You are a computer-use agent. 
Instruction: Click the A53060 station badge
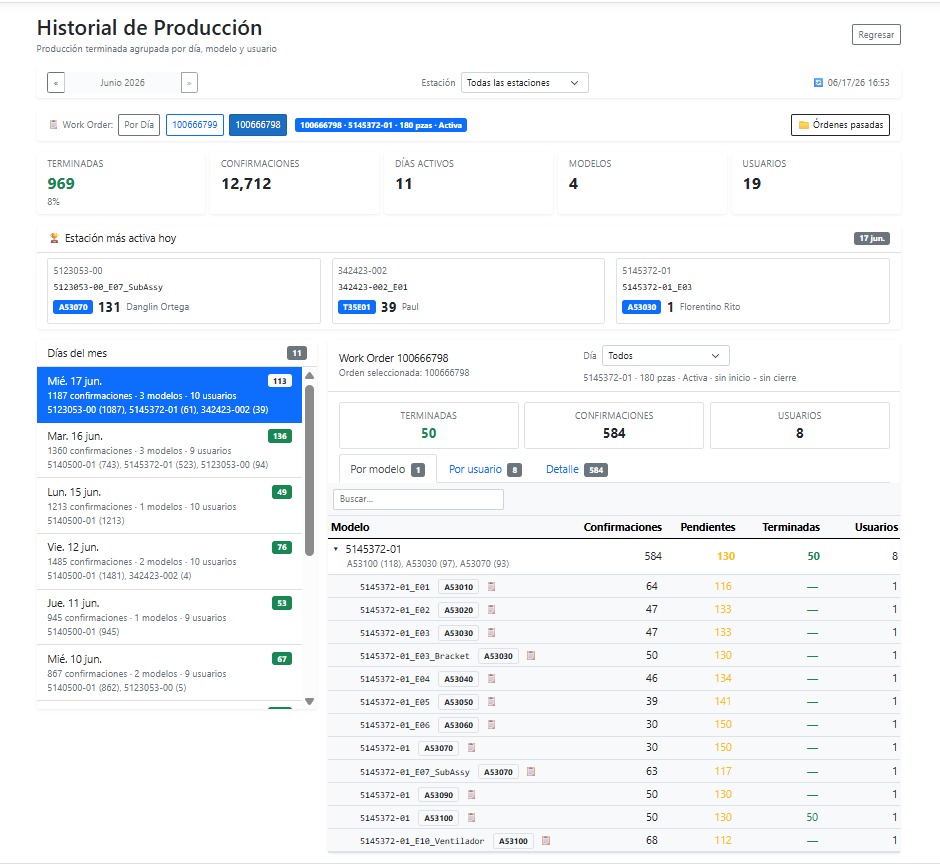tap(459, 725)
